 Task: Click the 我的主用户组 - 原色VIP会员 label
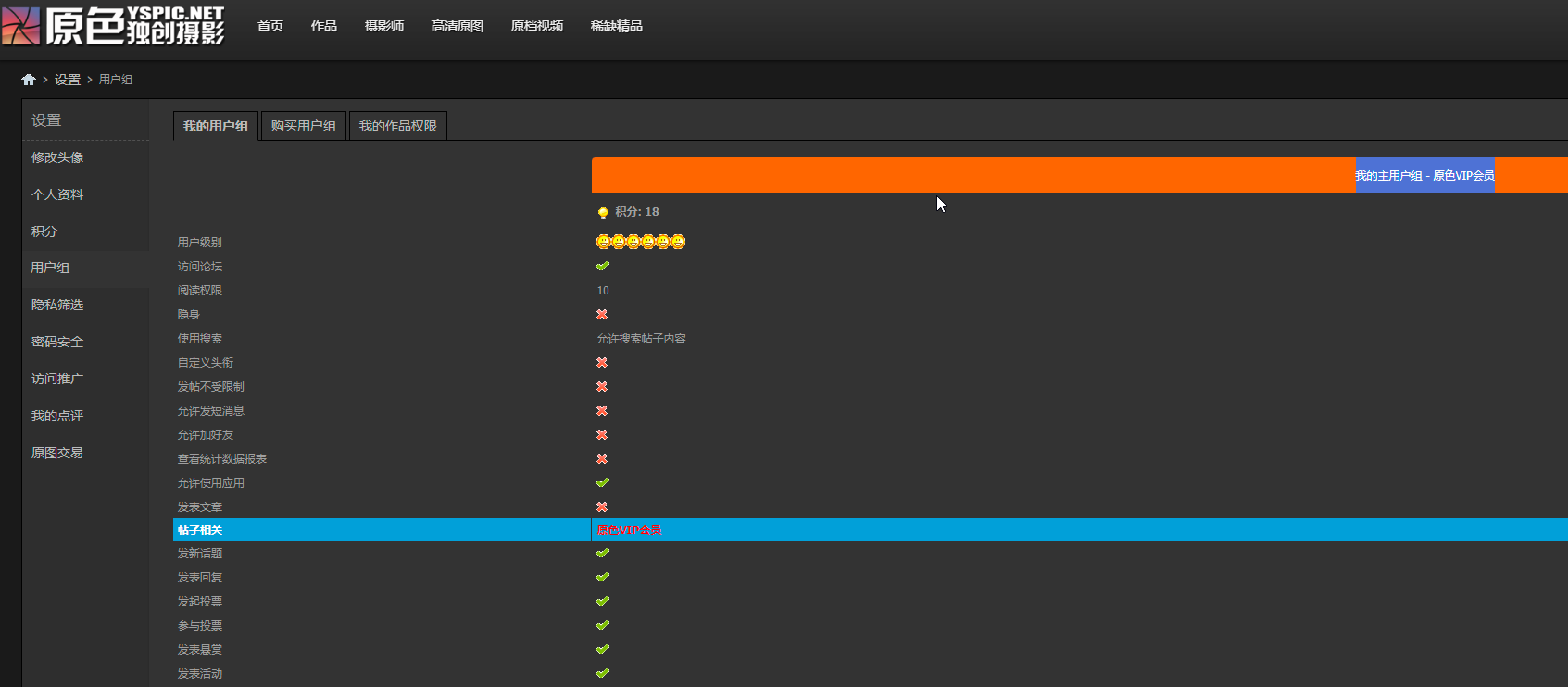[1424, 176]
